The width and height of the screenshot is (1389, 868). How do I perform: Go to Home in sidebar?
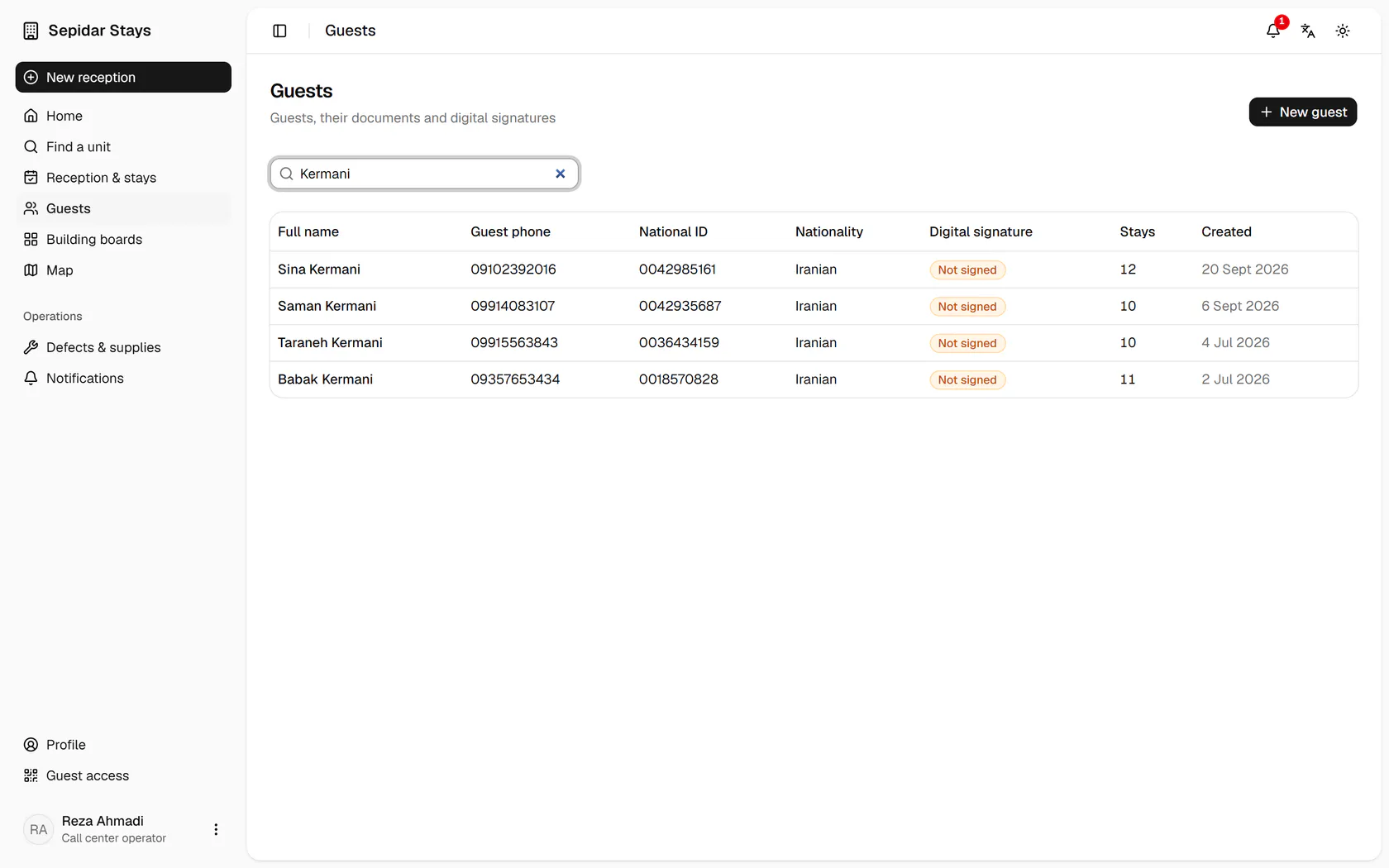pos(123,116)
